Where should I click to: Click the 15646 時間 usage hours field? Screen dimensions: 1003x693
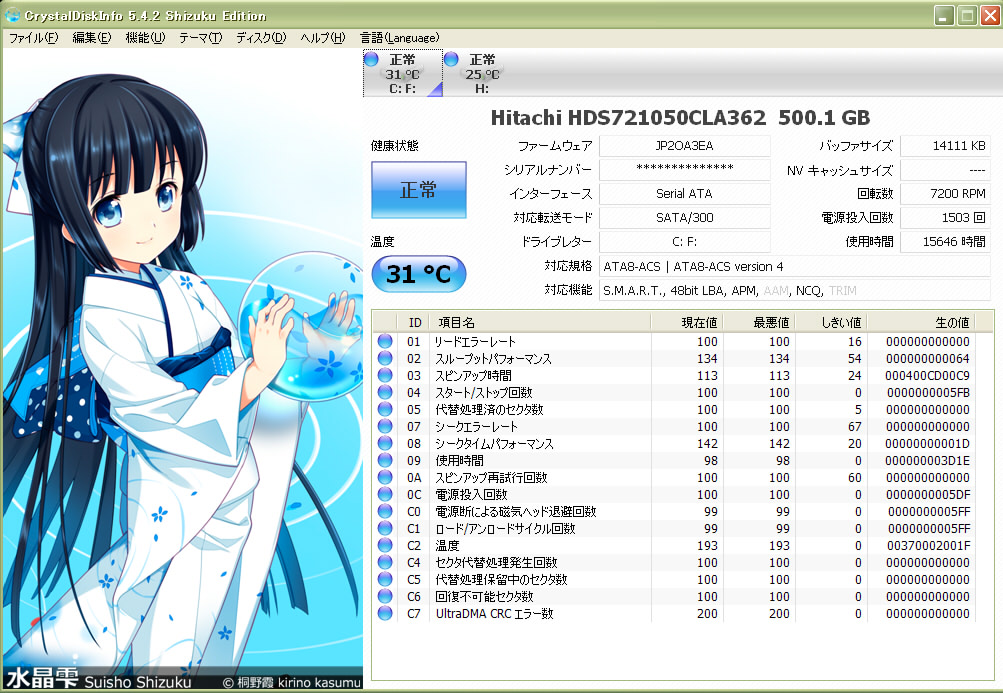[x=945, y=242]
